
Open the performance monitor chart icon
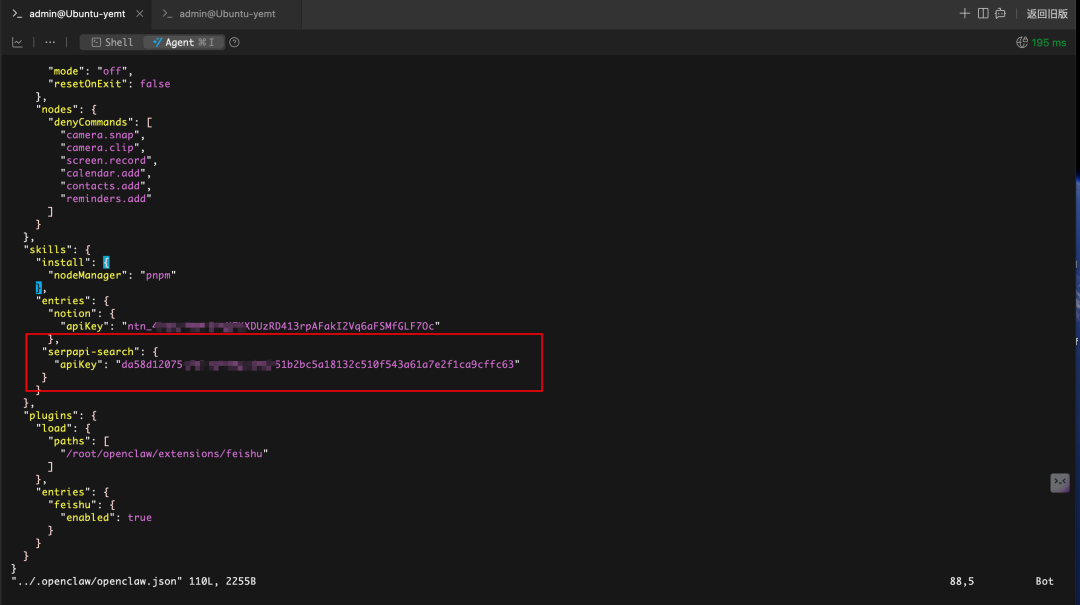[17, 43]
